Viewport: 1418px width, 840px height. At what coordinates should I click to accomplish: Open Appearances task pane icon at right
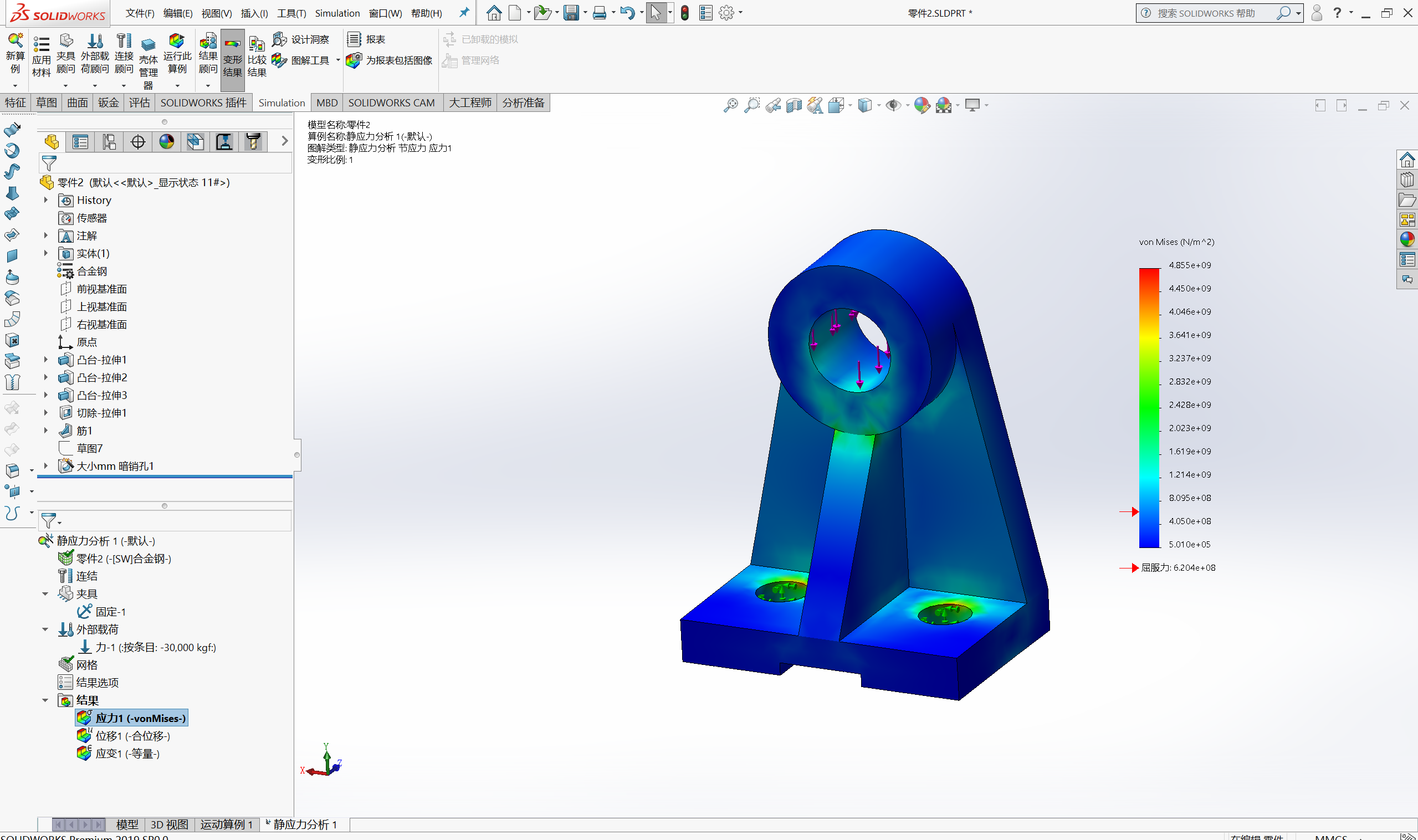point(1407,239)
